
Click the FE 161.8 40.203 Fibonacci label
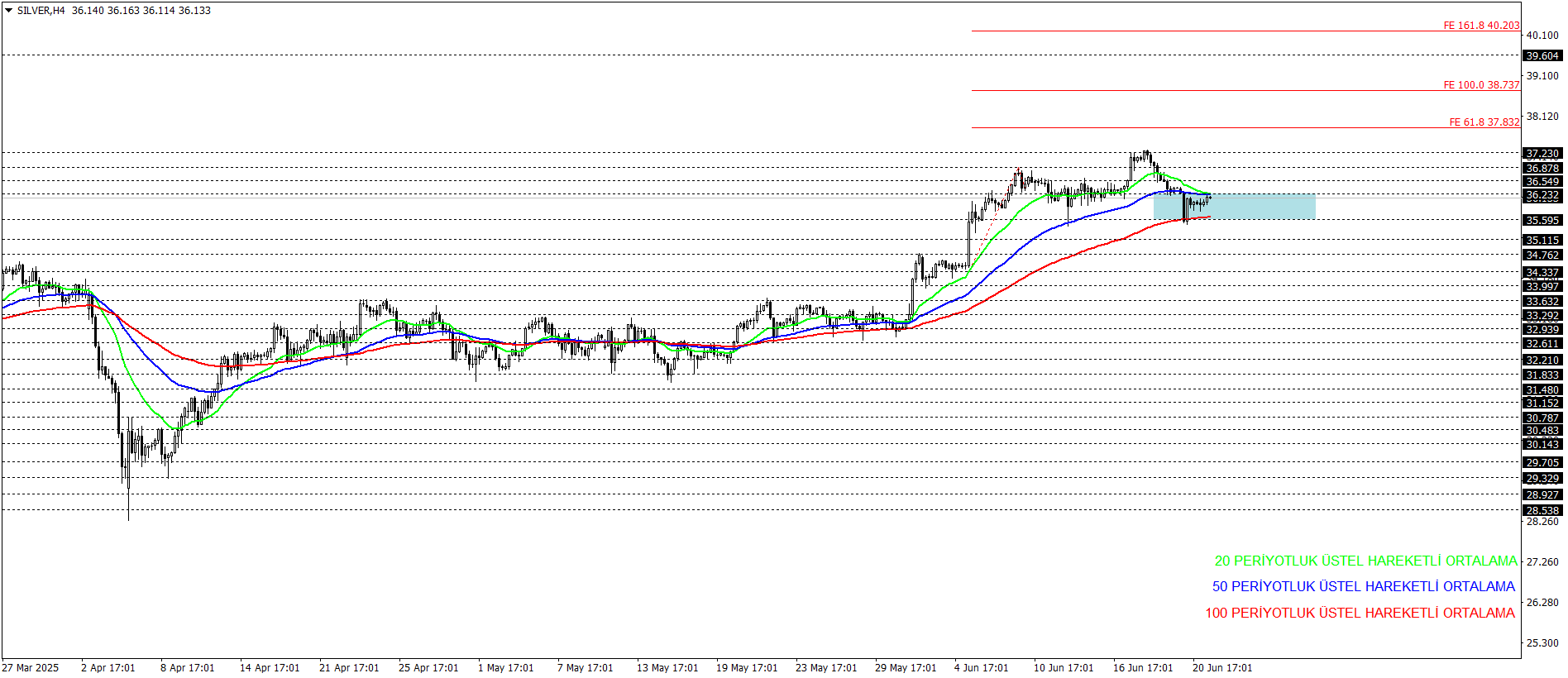coord(1481,26)
